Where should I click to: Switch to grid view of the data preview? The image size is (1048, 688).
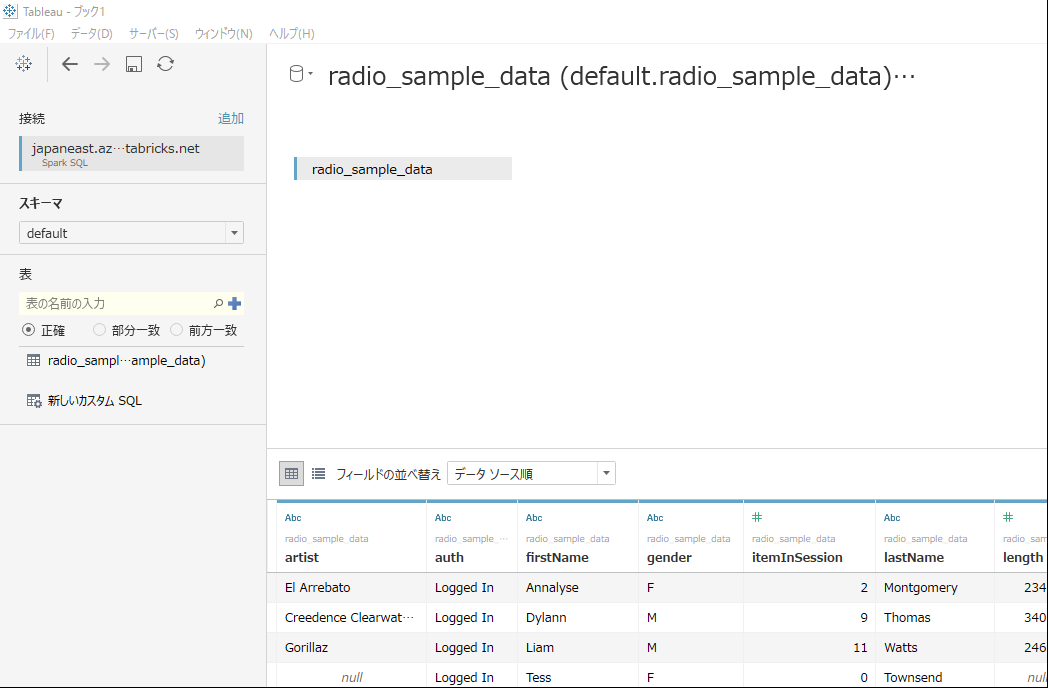coord(290,472)
